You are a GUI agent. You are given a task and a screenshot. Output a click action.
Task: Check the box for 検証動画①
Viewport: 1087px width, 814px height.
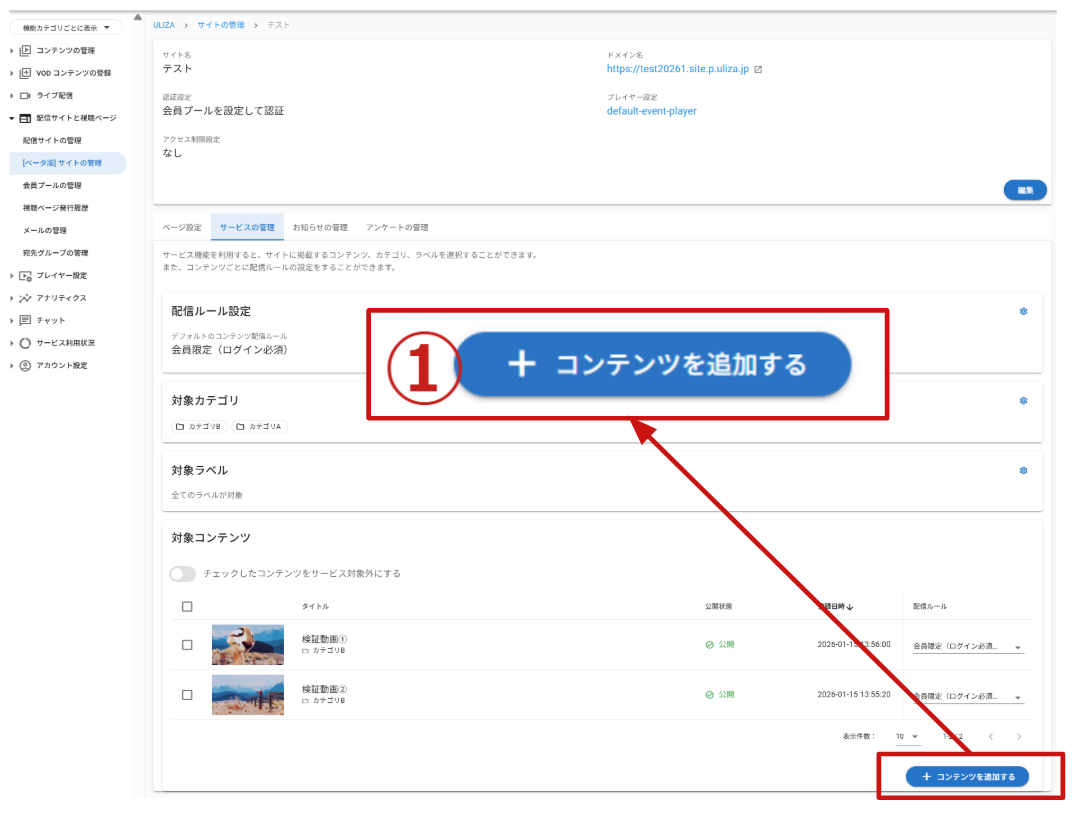pos(187,645)
